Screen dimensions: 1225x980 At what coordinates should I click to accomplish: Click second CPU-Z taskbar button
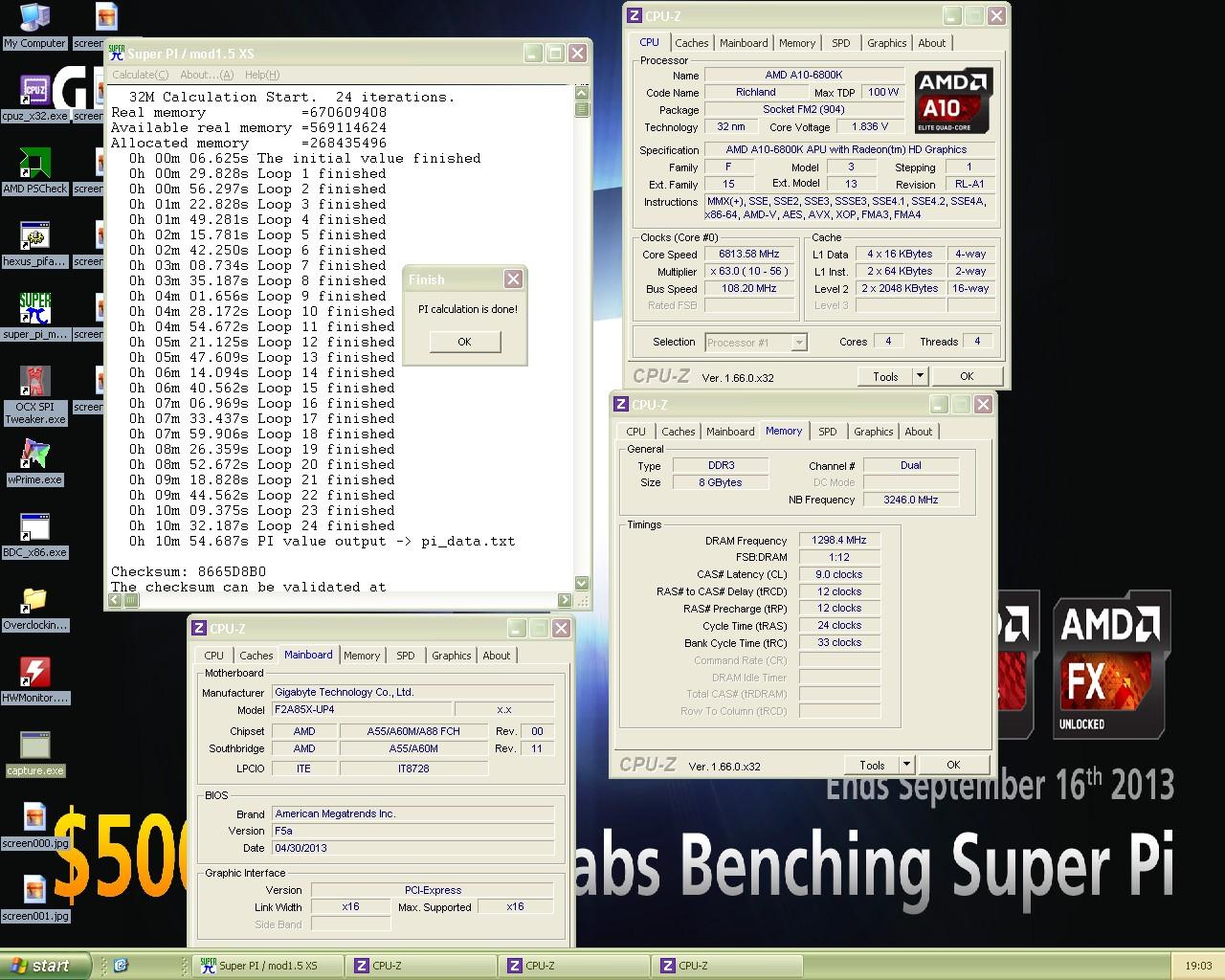coord(574,966)
